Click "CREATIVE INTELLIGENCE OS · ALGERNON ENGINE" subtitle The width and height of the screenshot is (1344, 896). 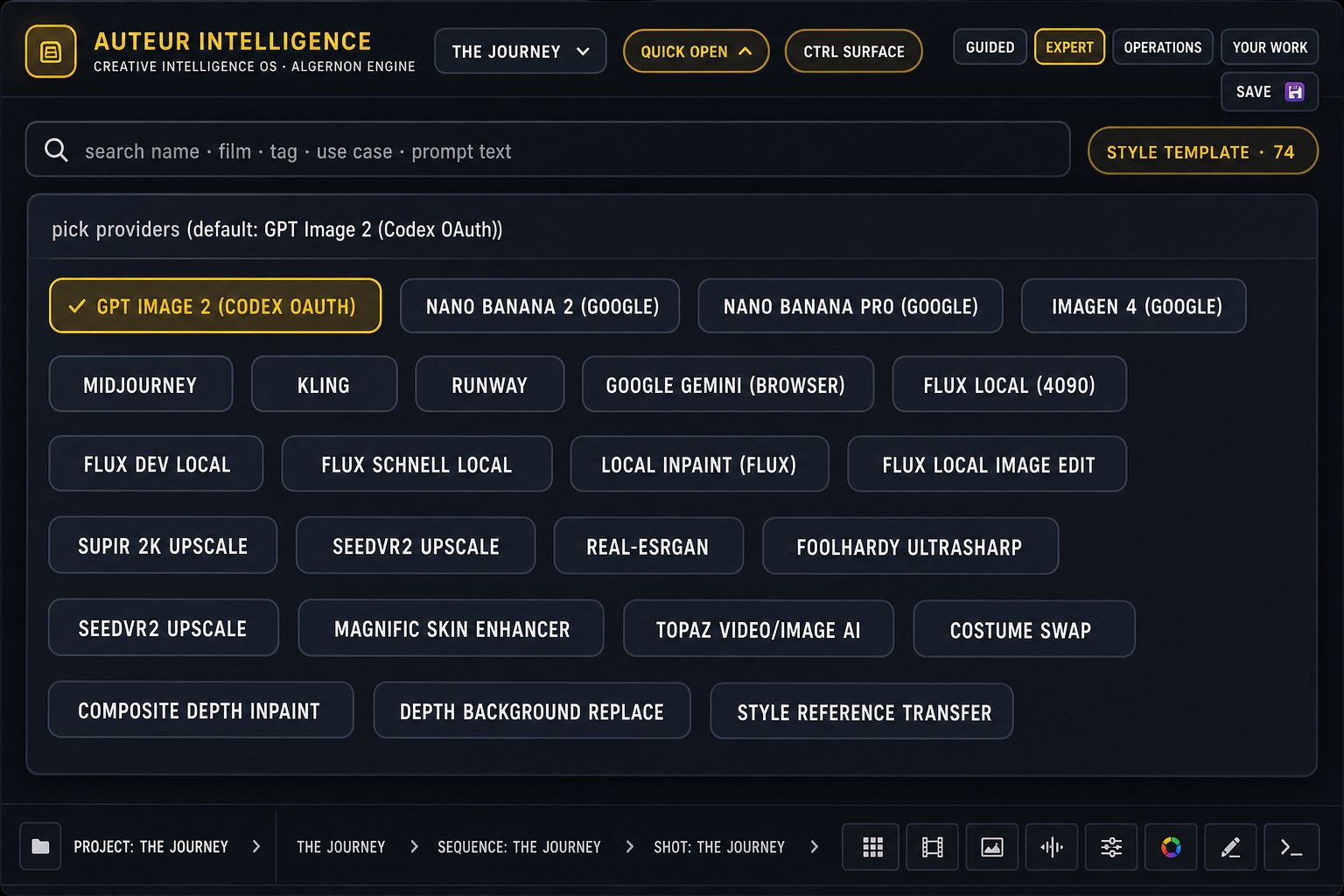click(x=255, y=66)
